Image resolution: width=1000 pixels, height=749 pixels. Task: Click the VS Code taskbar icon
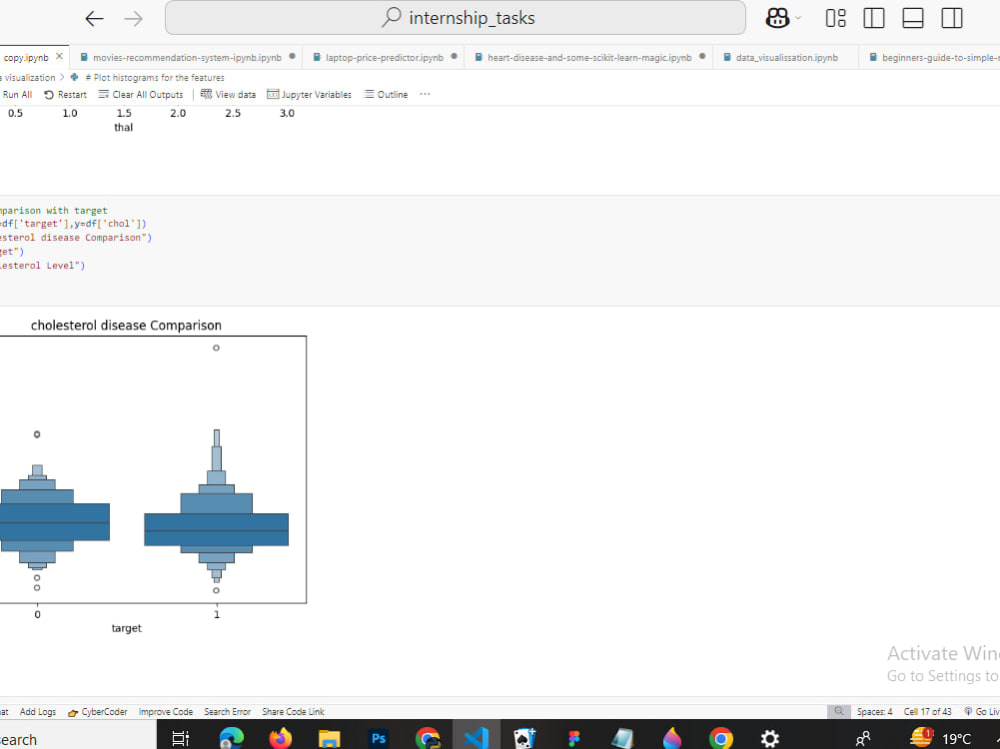click(476, 738)
